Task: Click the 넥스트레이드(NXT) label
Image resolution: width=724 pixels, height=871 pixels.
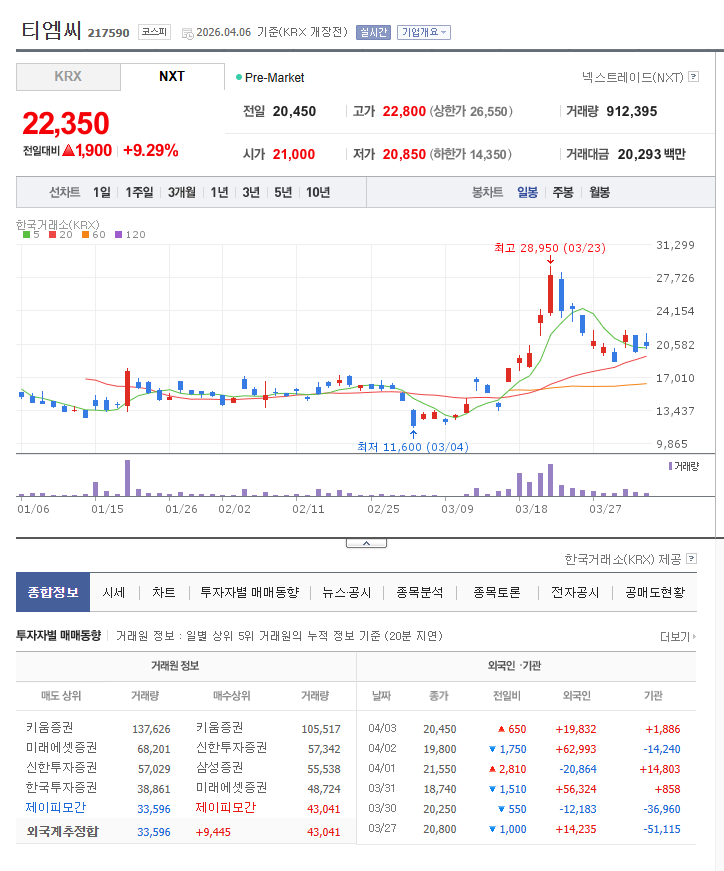Action: [632, 77]
